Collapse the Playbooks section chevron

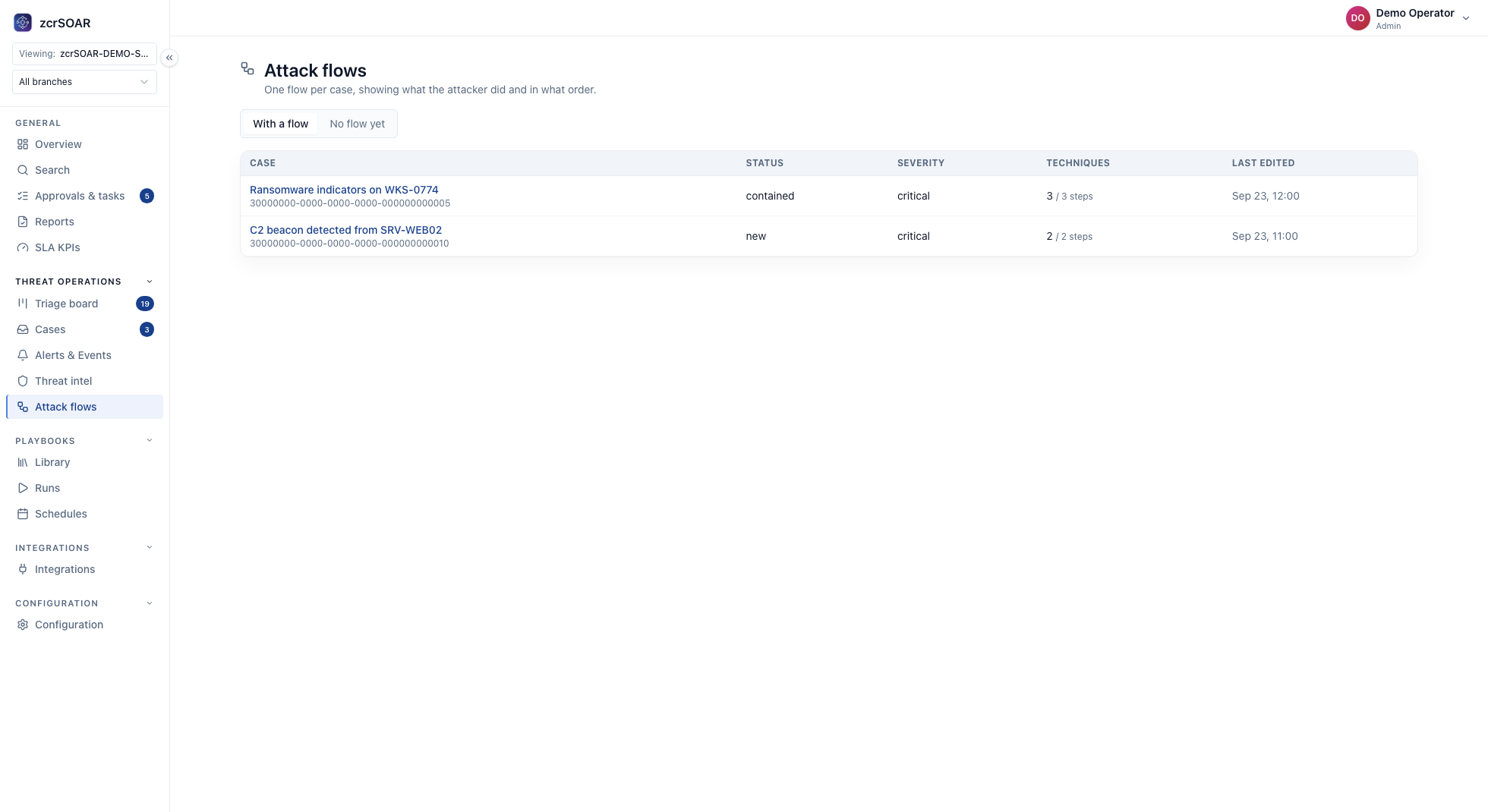(150, 441)
